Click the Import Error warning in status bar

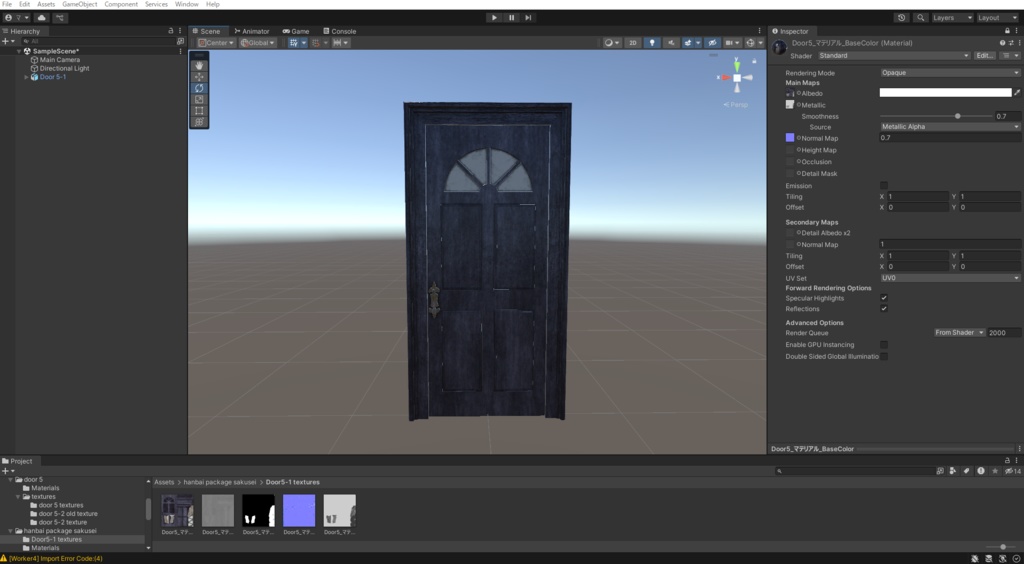coord(52,559)
